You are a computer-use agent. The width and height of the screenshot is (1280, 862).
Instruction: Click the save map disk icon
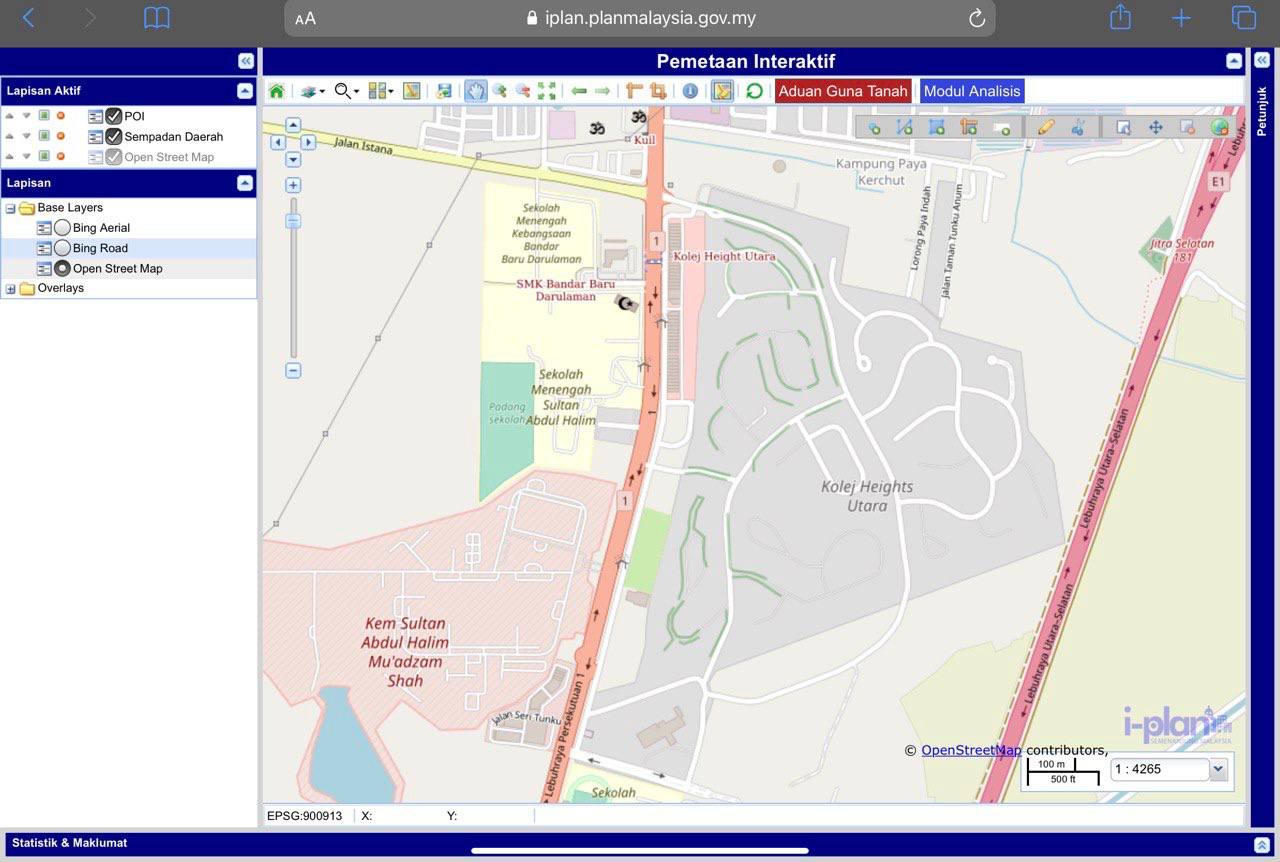[x=444, y=91]
